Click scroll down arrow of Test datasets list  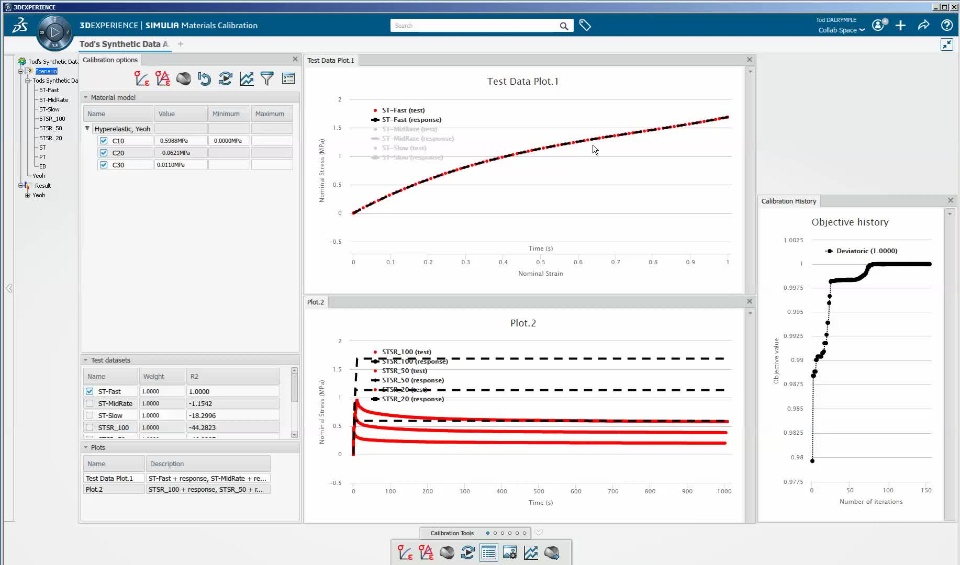click(294, 435)
